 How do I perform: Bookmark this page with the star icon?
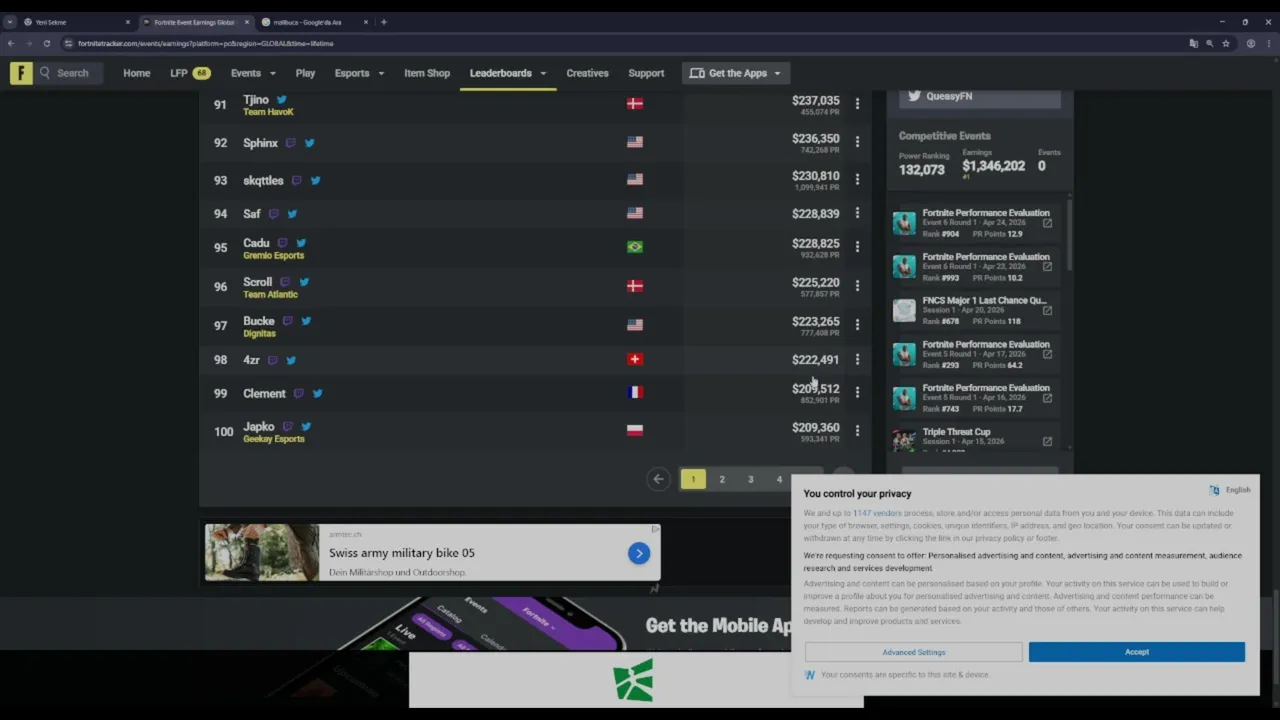point(1226,43)
